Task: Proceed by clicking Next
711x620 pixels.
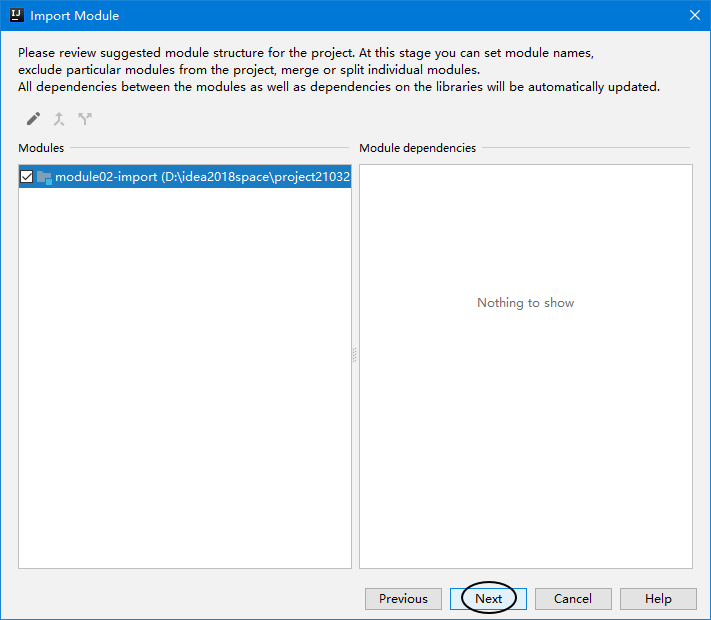Action: (x=488, y=599)
